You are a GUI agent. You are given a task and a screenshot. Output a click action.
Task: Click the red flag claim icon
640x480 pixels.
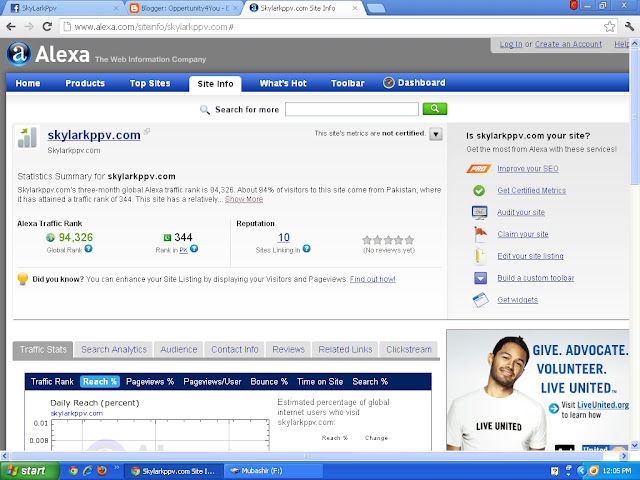point(480,234)
